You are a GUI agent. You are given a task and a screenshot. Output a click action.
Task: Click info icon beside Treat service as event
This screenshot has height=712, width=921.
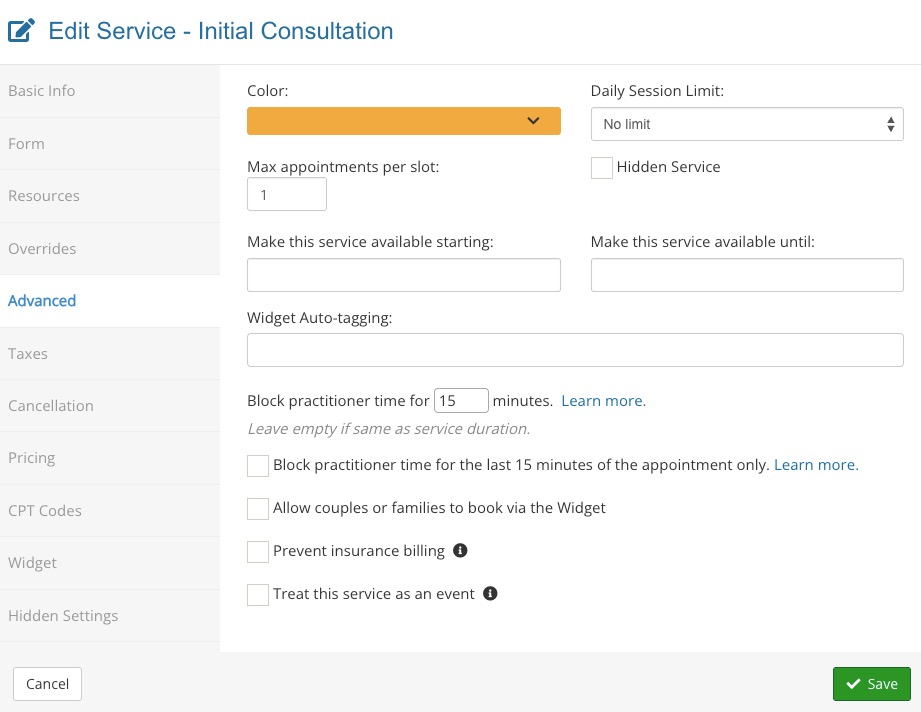click(x=490, y=593)
